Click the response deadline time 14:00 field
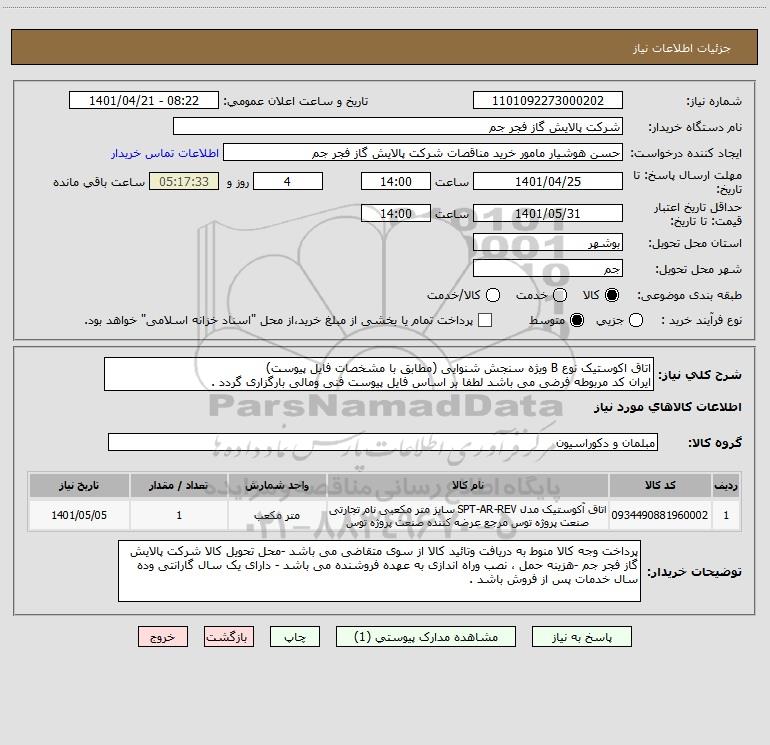The height and width of the screenshot is (745, 770). point(396,182)
